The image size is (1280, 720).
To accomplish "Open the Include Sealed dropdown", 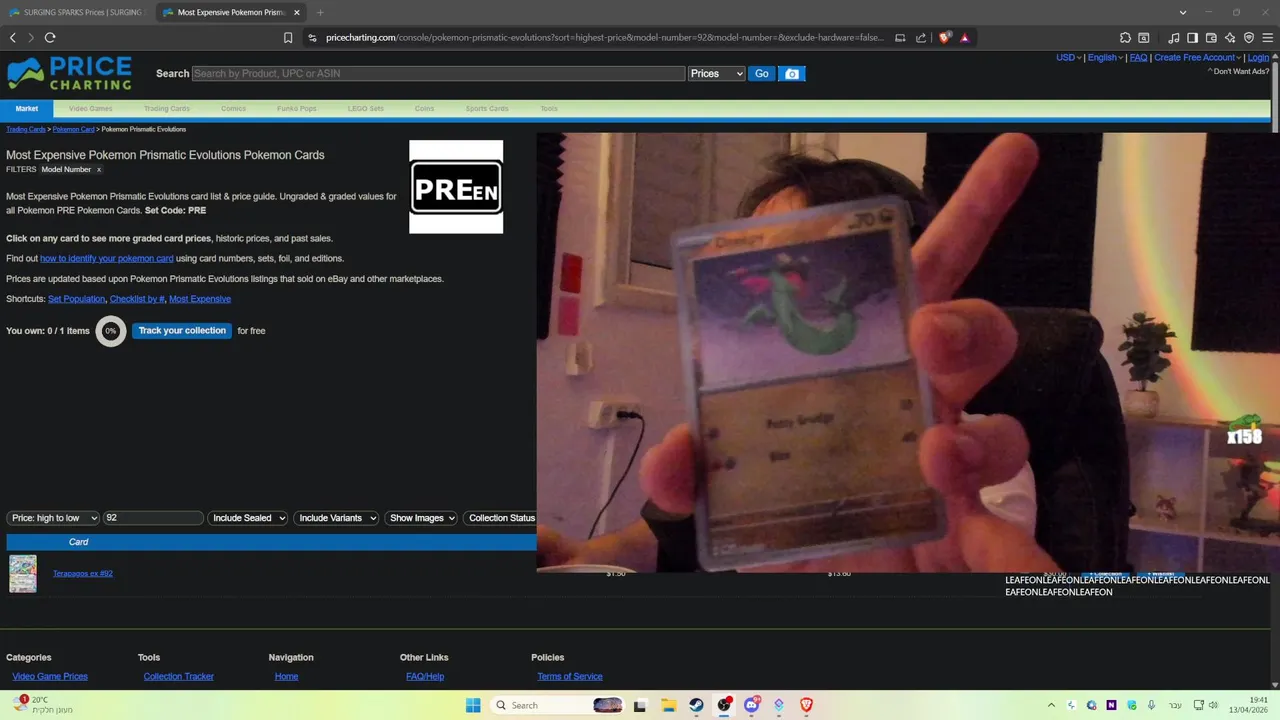I will click(x=247, y=518).
